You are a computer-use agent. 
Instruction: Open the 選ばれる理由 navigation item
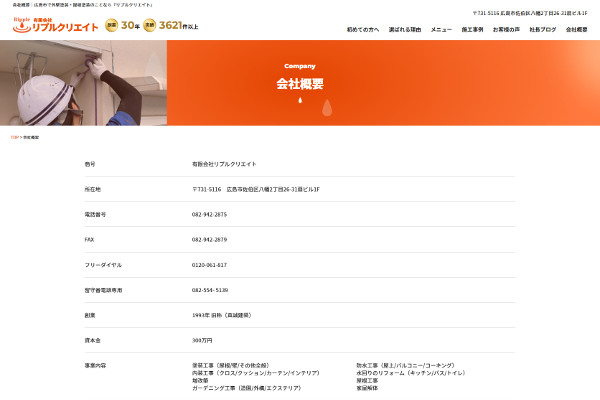[x=405, y=29]
